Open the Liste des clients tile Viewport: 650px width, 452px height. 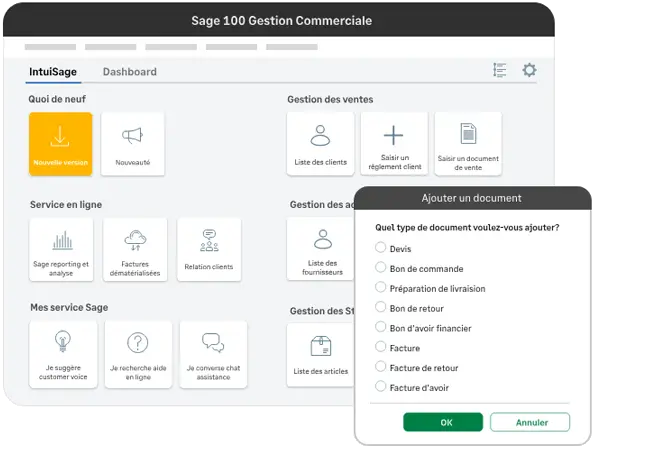[320, 143]
